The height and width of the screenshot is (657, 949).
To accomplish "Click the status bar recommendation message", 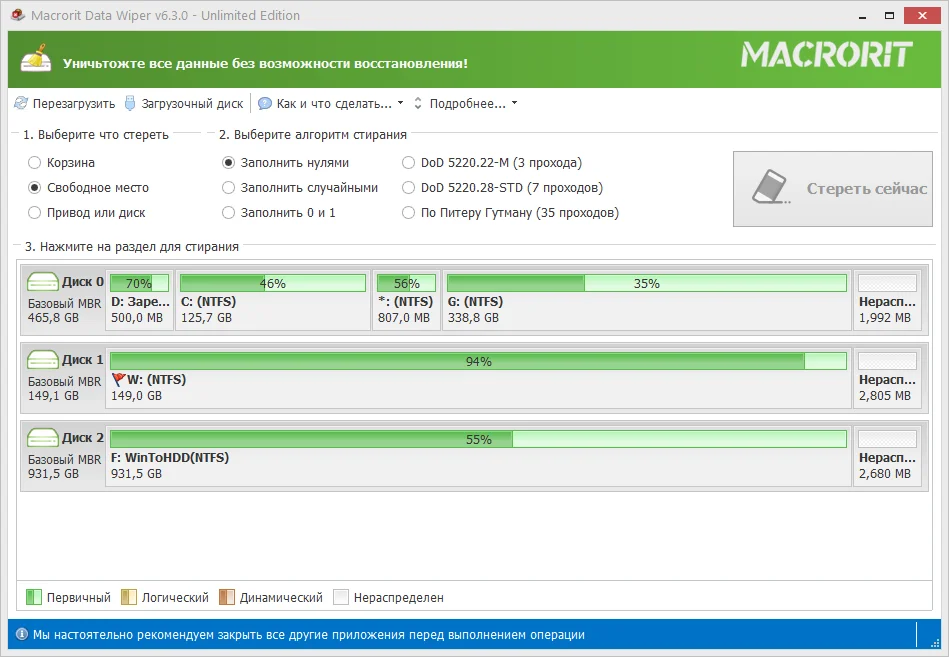I will [x=309, y=635].
